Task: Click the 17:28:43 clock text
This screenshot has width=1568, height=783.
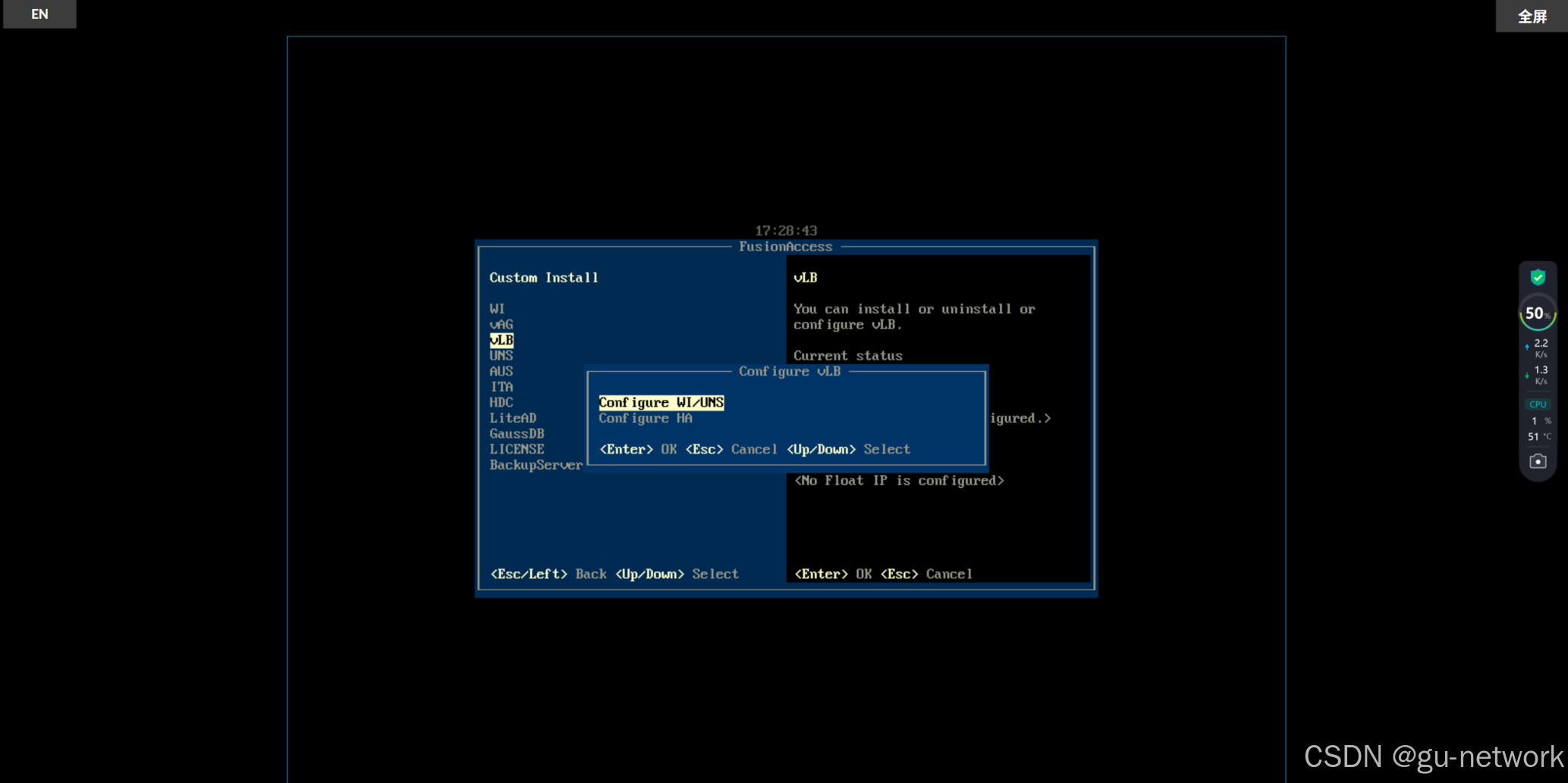Action: (x=786, y=231)
